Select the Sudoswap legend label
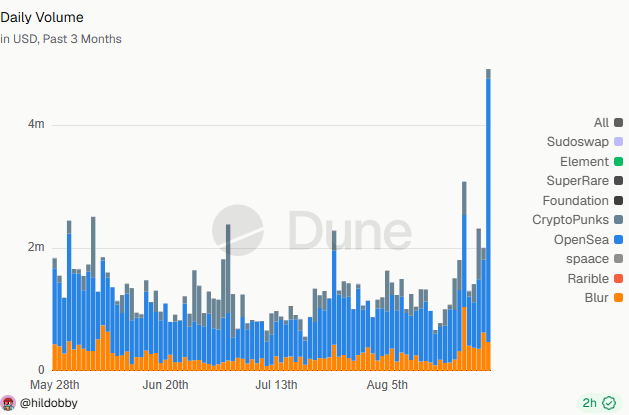 tap(578, 142)
